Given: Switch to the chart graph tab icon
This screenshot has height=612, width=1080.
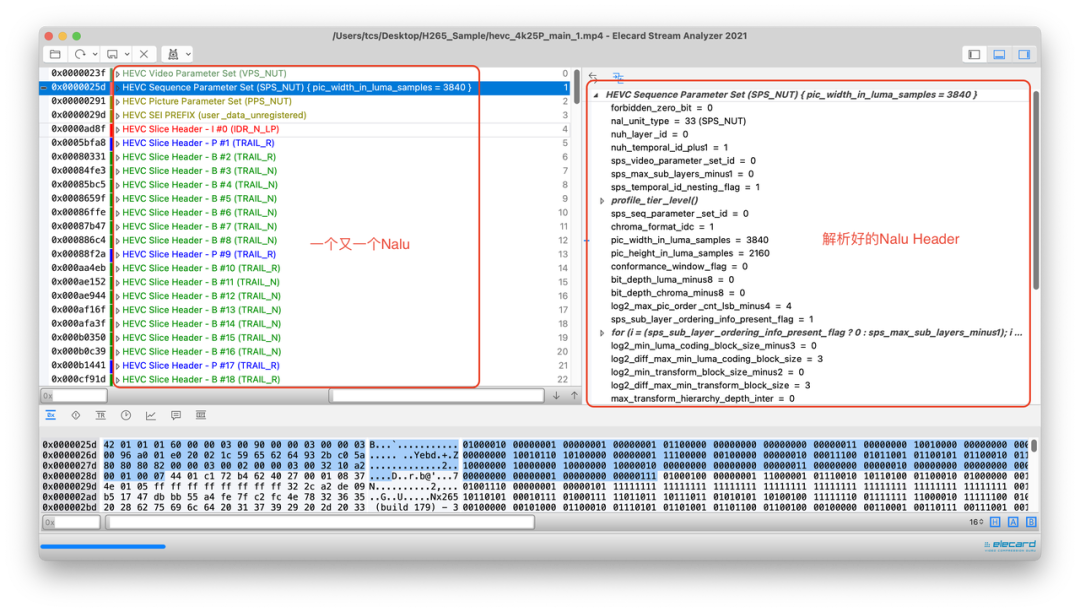Looking at the screenshot, I should [151, 415].
